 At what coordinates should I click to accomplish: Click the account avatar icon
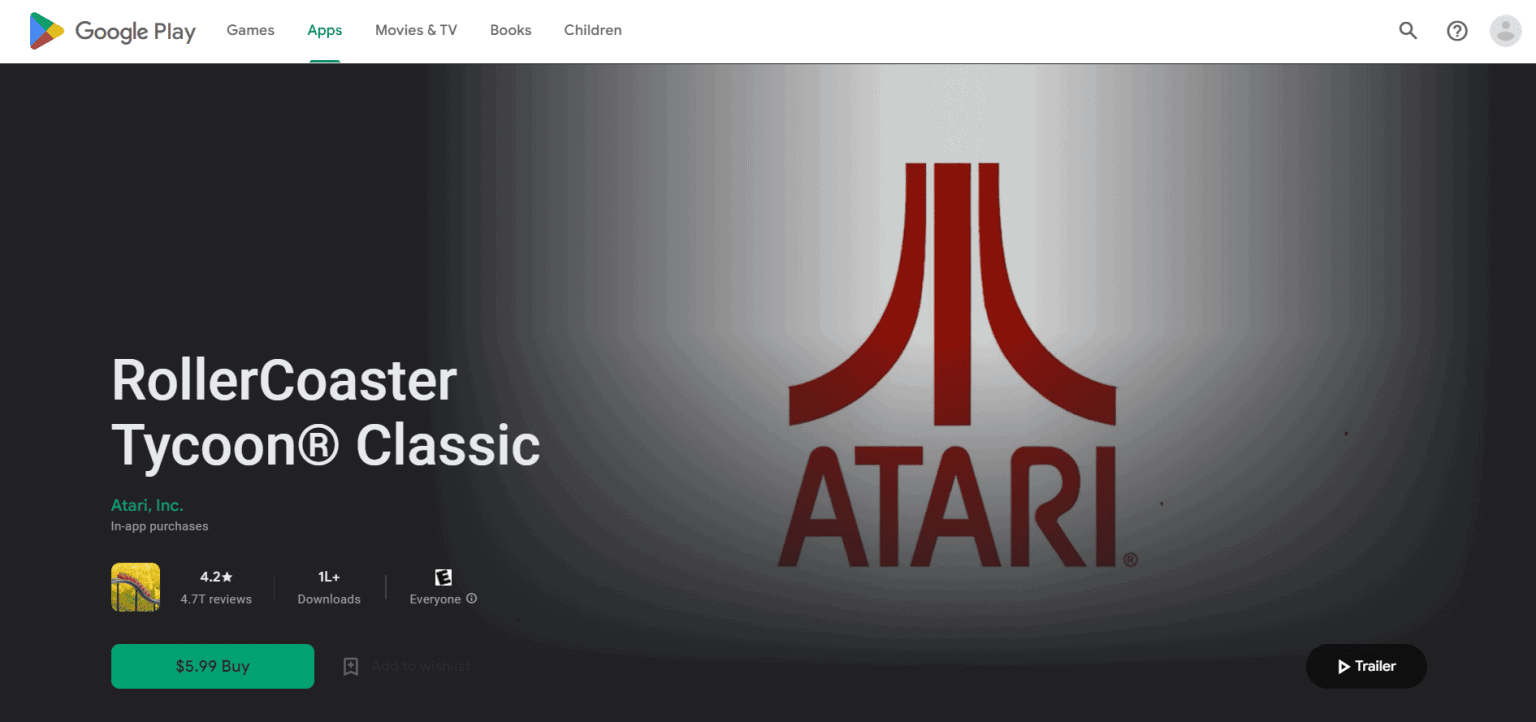(x=1505, y=31)
